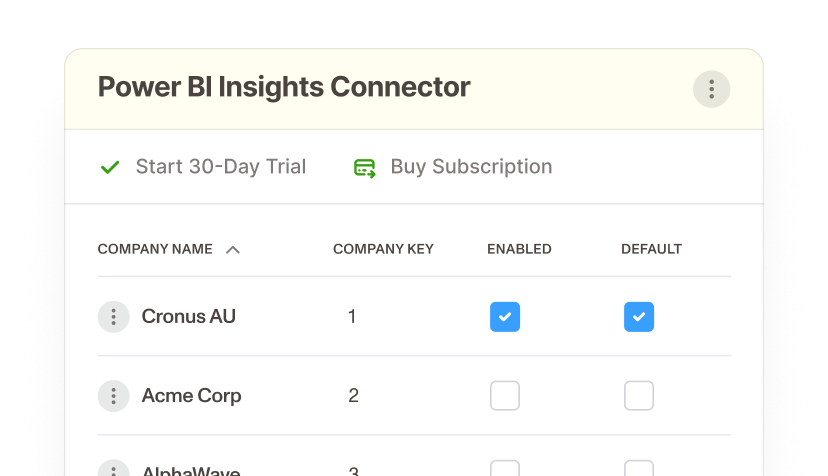
Task: Click the green checkmark trial icon
Action: coord(110,167)
